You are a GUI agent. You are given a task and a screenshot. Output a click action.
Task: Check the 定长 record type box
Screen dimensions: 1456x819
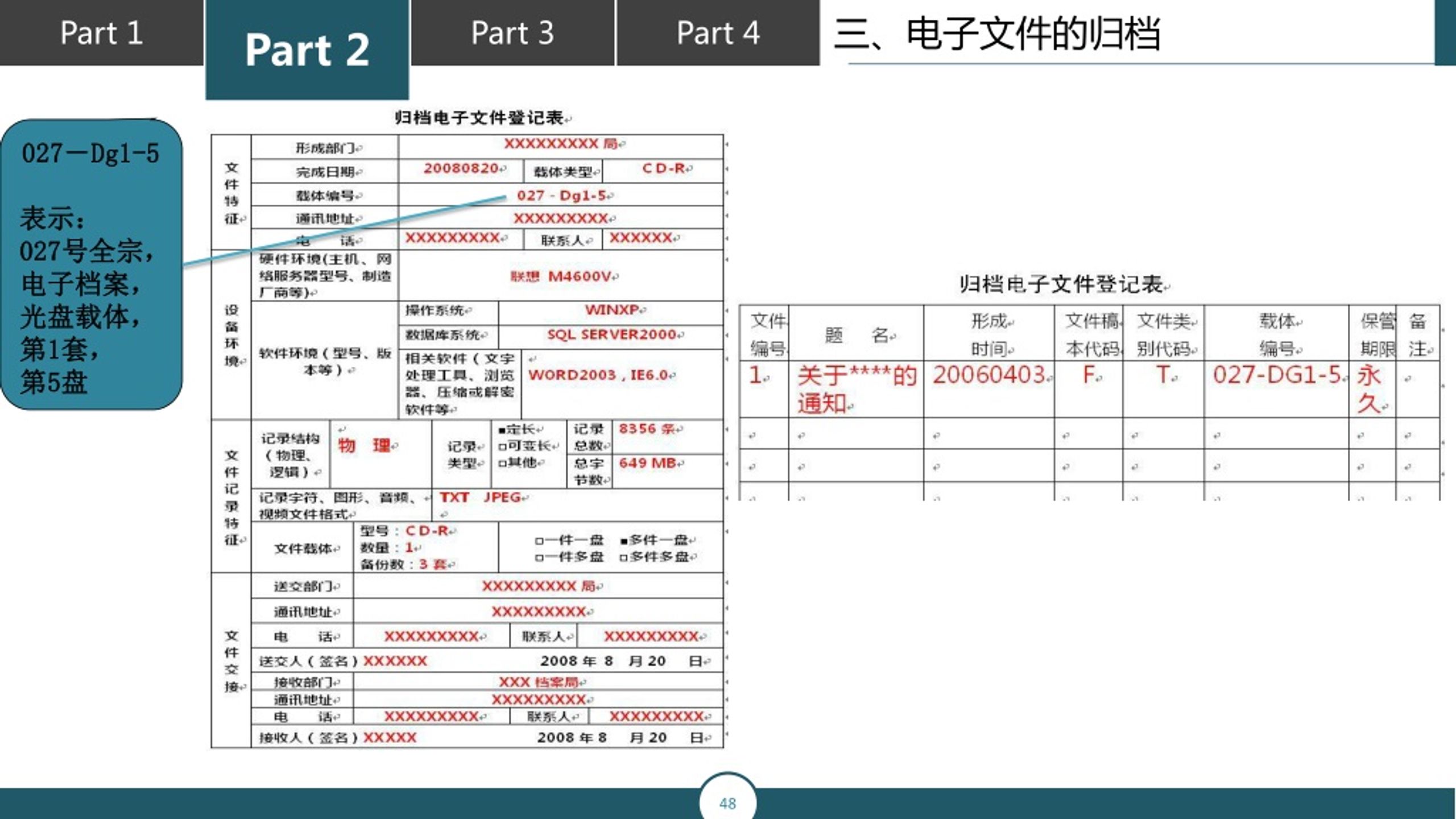502,429
